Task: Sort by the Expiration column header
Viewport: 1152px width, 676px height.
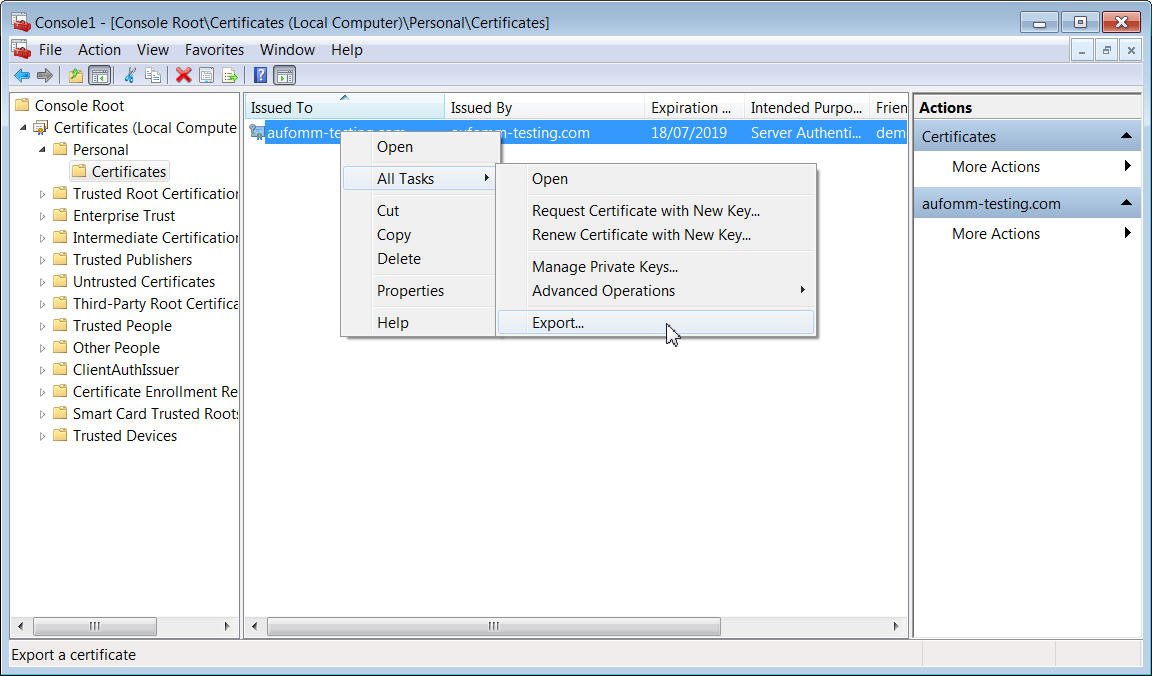Action: tap(692, 108)
